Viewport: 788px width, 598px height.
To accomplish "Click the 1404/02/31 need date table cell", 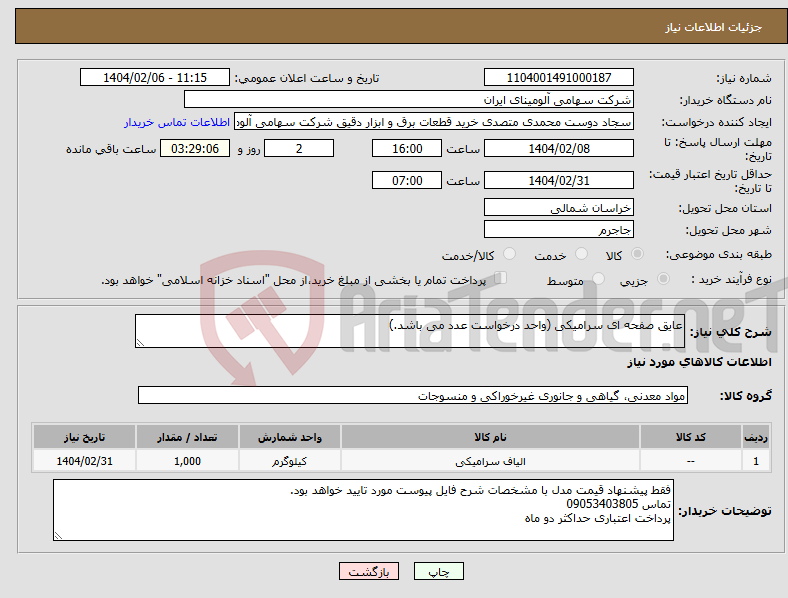I will click(84, 461).
